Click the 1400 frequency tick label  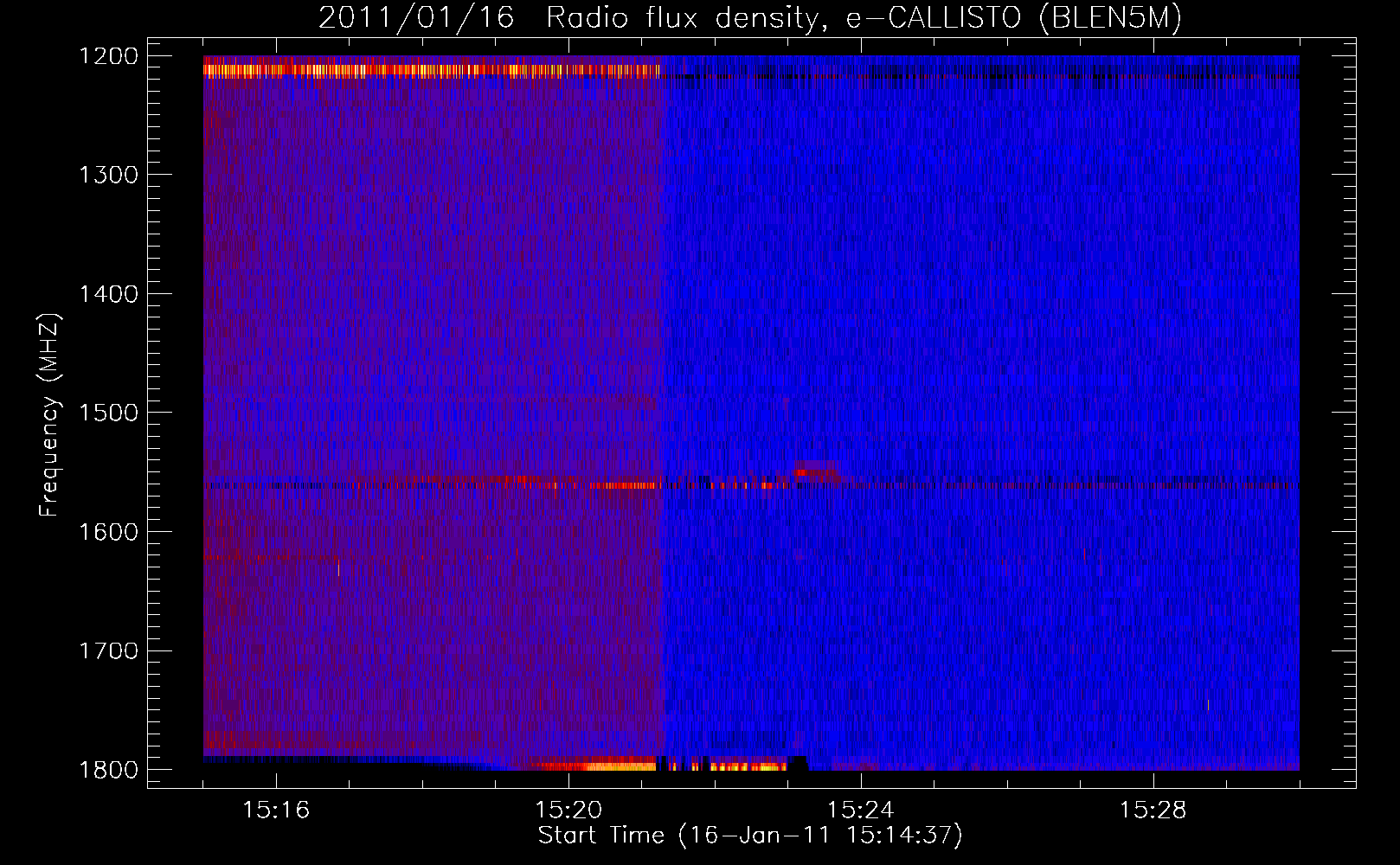tap(109, 294)
